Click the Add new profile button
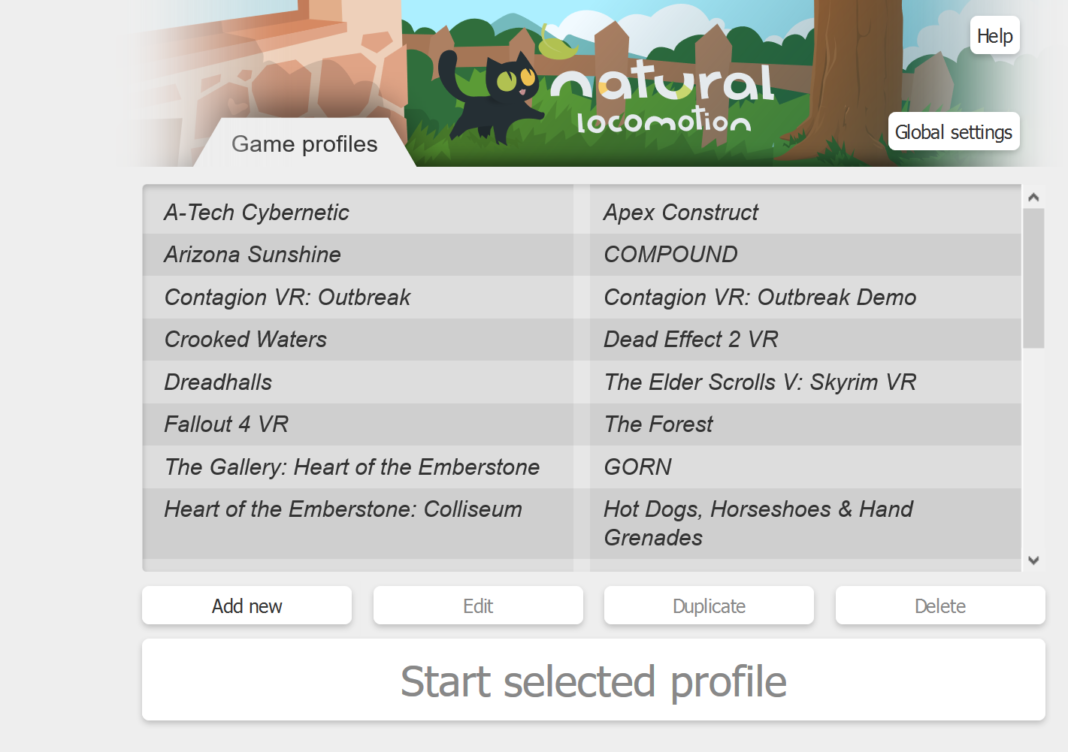Screen dimensions: 1068x752 [247, 606]
